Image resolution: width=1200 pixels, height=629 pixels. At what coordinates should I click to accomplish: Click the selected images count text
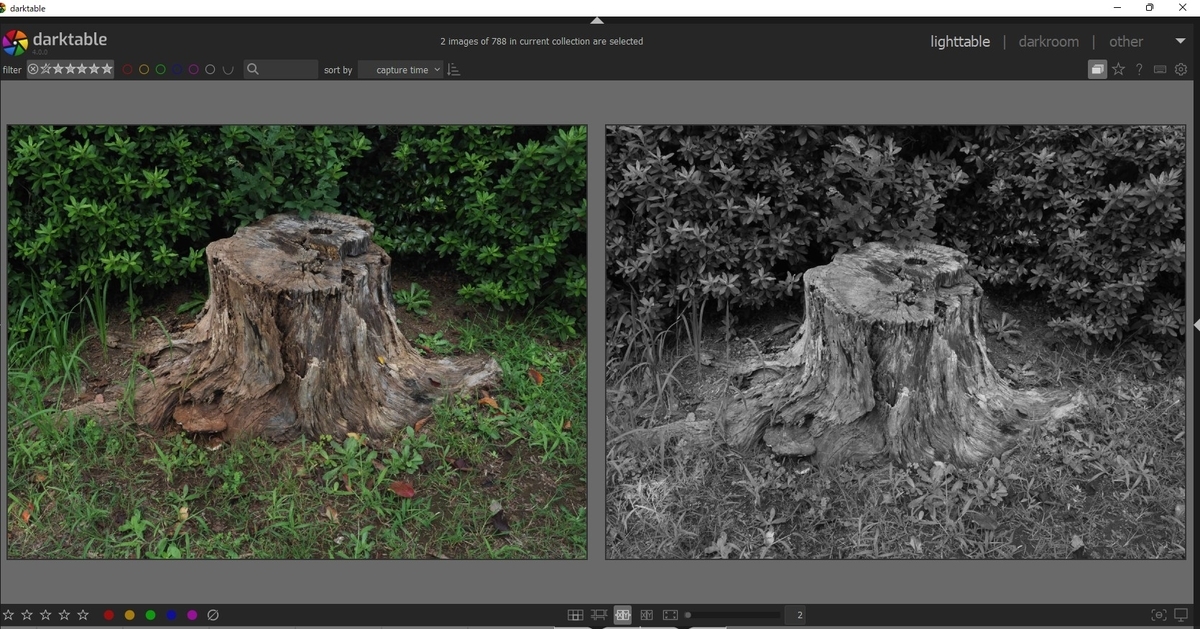pyautogui.click(x=542, y=42)
